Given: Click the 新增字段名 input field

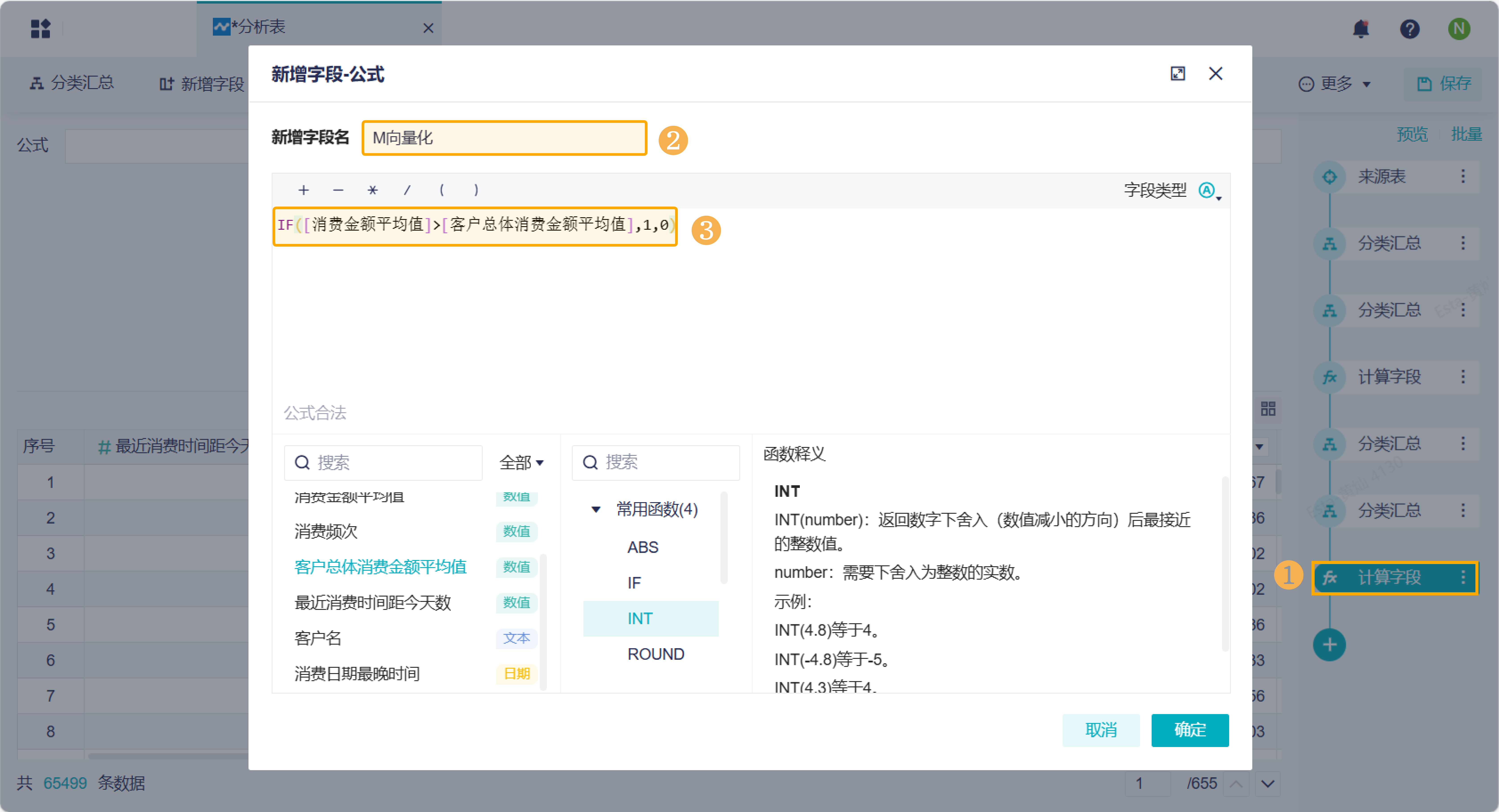Looking at the screenshot, I should [504, 138].
